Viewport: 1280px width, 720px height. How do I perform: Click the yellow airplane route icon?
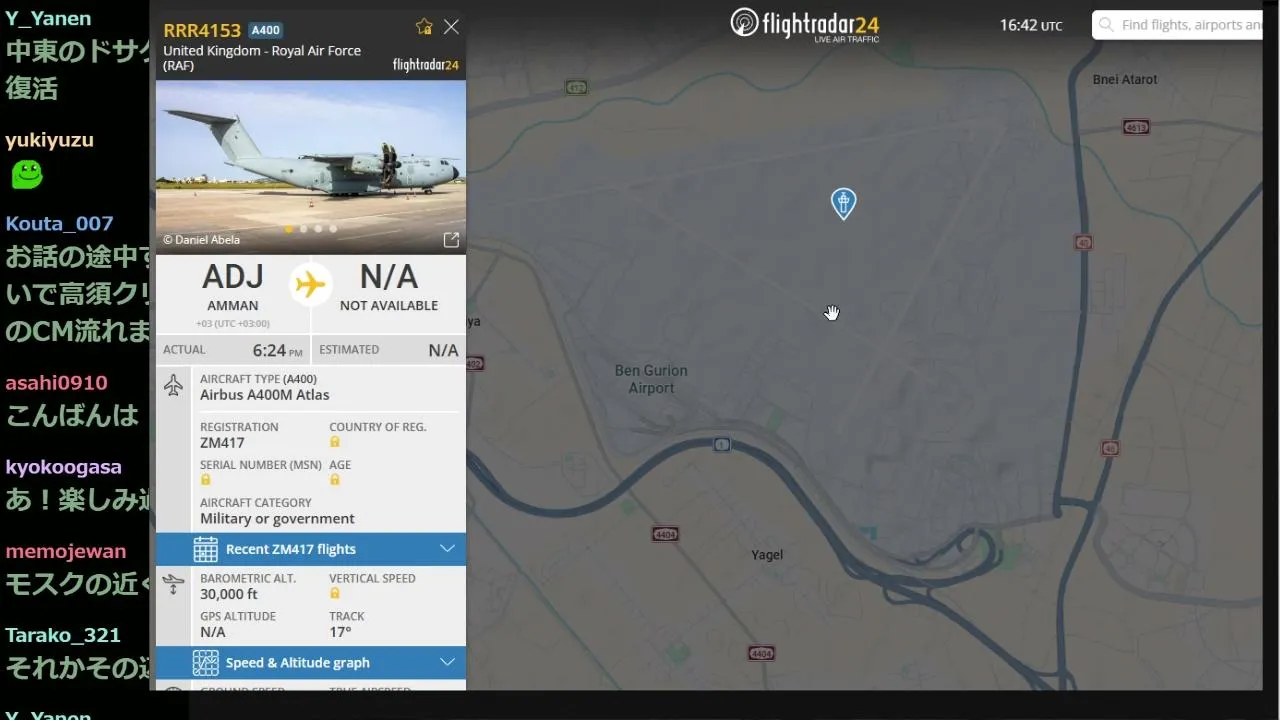point(310,285)
